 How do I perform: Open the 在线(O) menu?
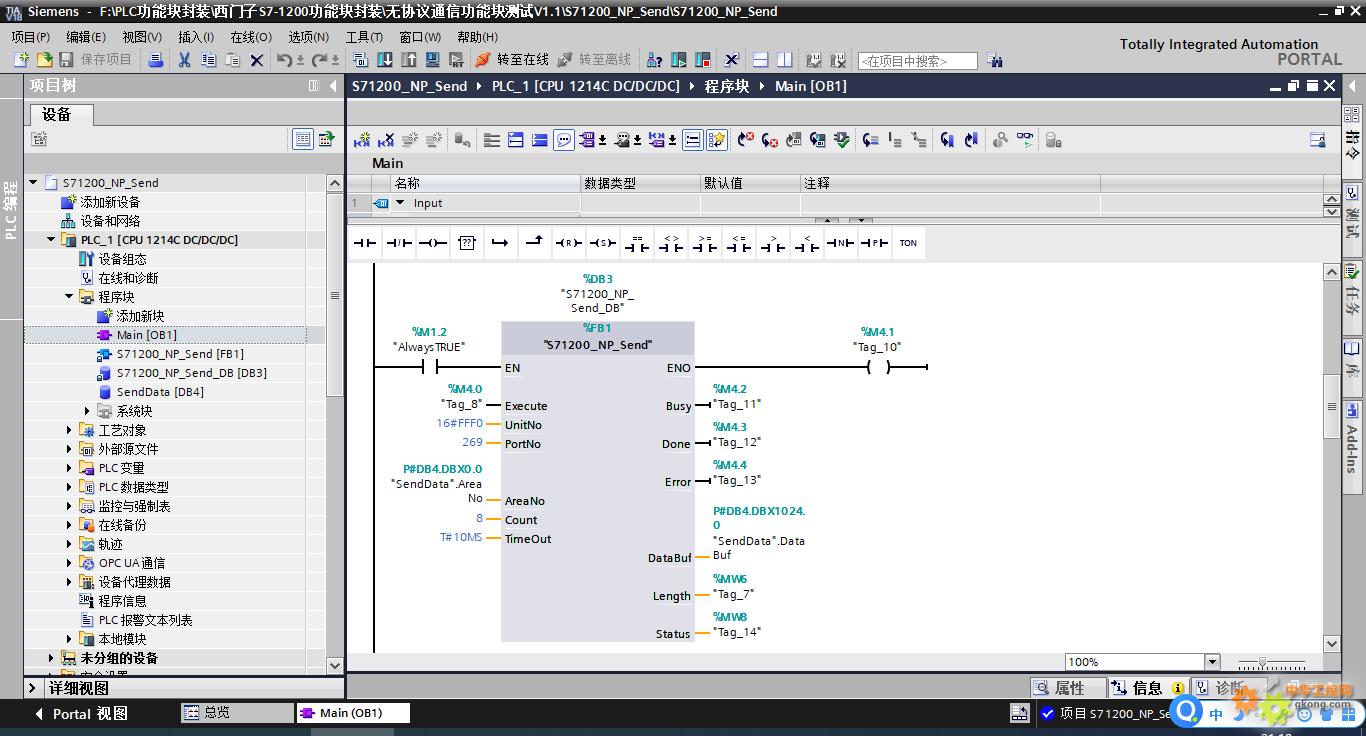[x=250, y=37]
